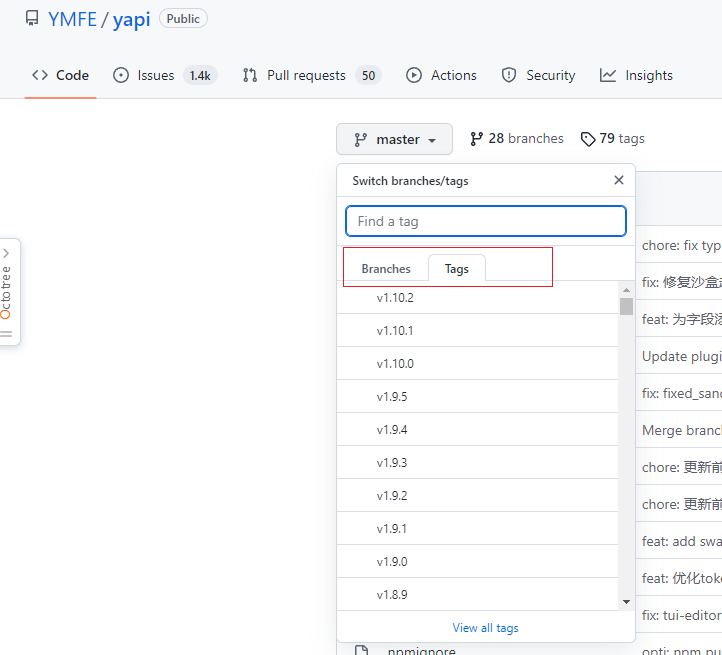Screen dimensions: 722x655
Task: Expand the master branch dropdown
Action: [x=394, y=140]
